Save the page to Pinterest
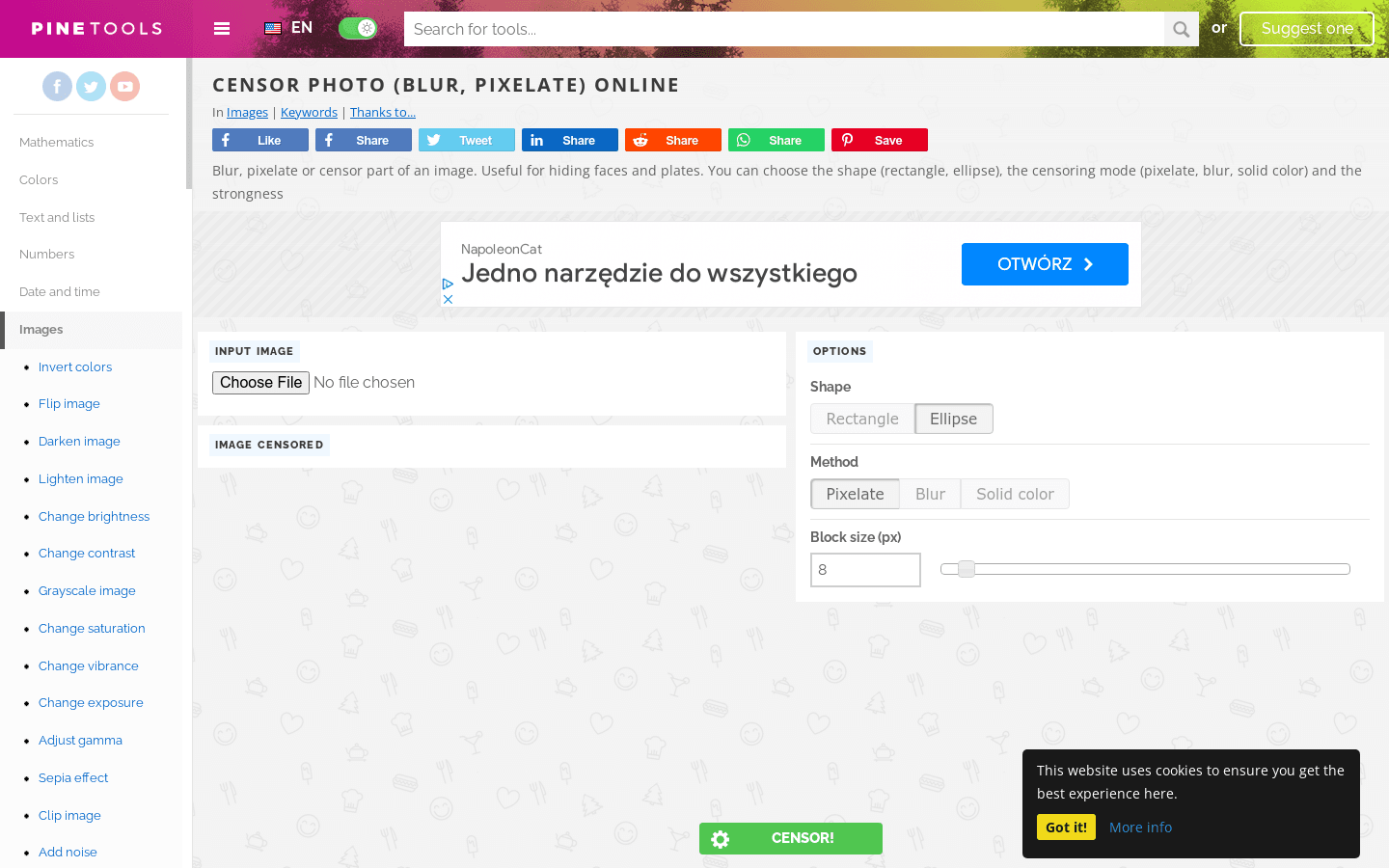This screenshot has width=1389, height=868. pos(879,141)
